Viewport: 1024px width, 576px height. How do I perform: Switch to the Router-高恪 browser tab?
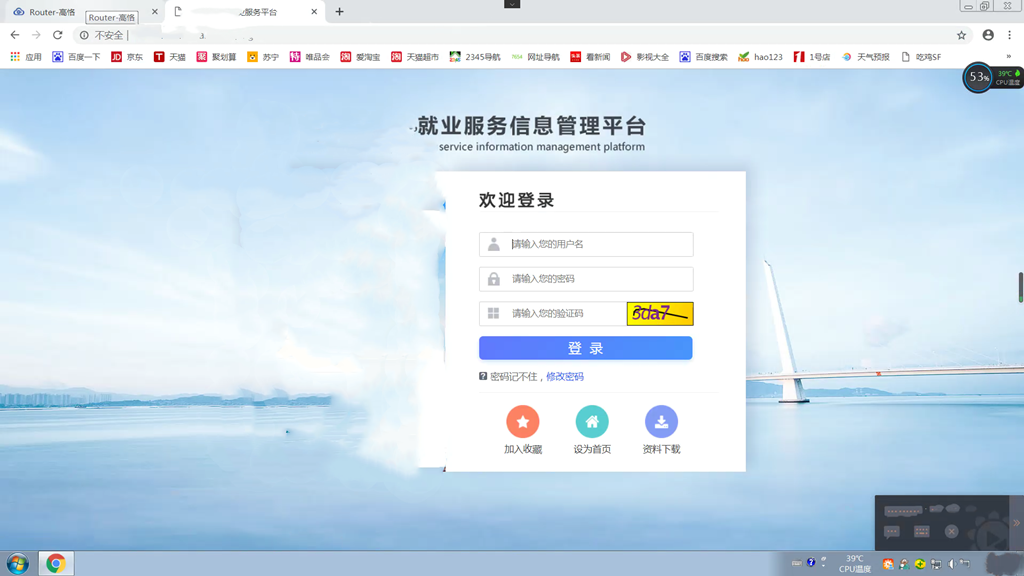tap(84, 12)
